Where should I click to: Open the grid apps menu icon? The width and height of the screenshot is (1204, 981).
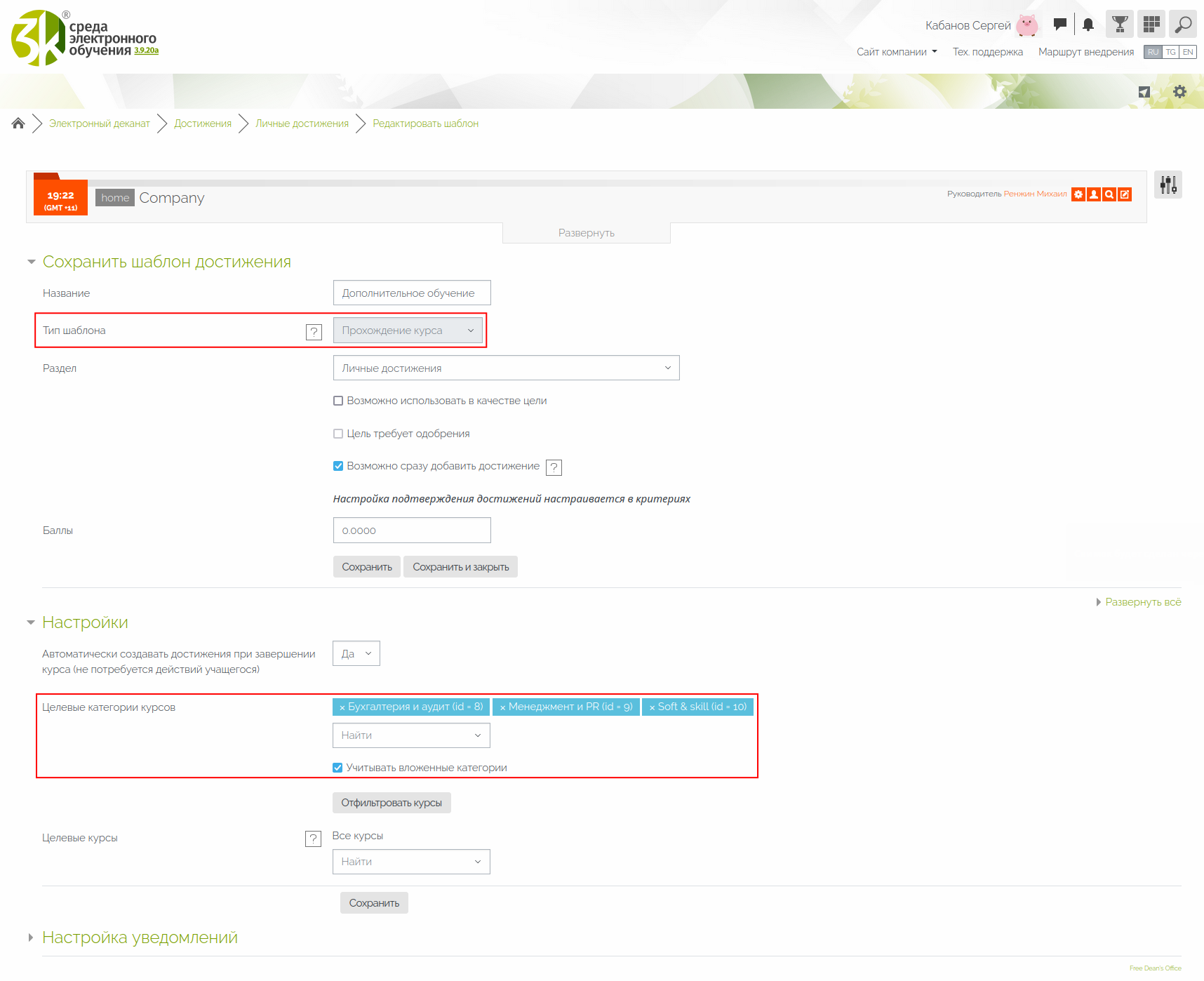pyautogui.click(x=1151, y=25)
